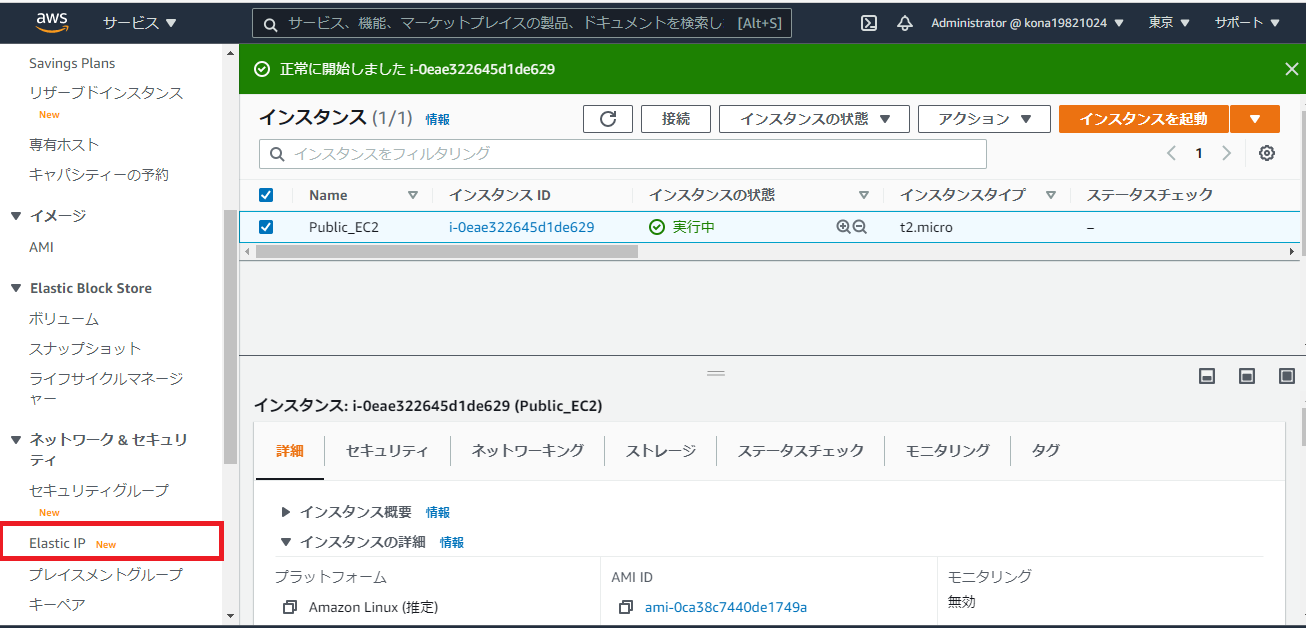Open the サービス services dropdown
1306x628 pixels.
tap(139, 22)
